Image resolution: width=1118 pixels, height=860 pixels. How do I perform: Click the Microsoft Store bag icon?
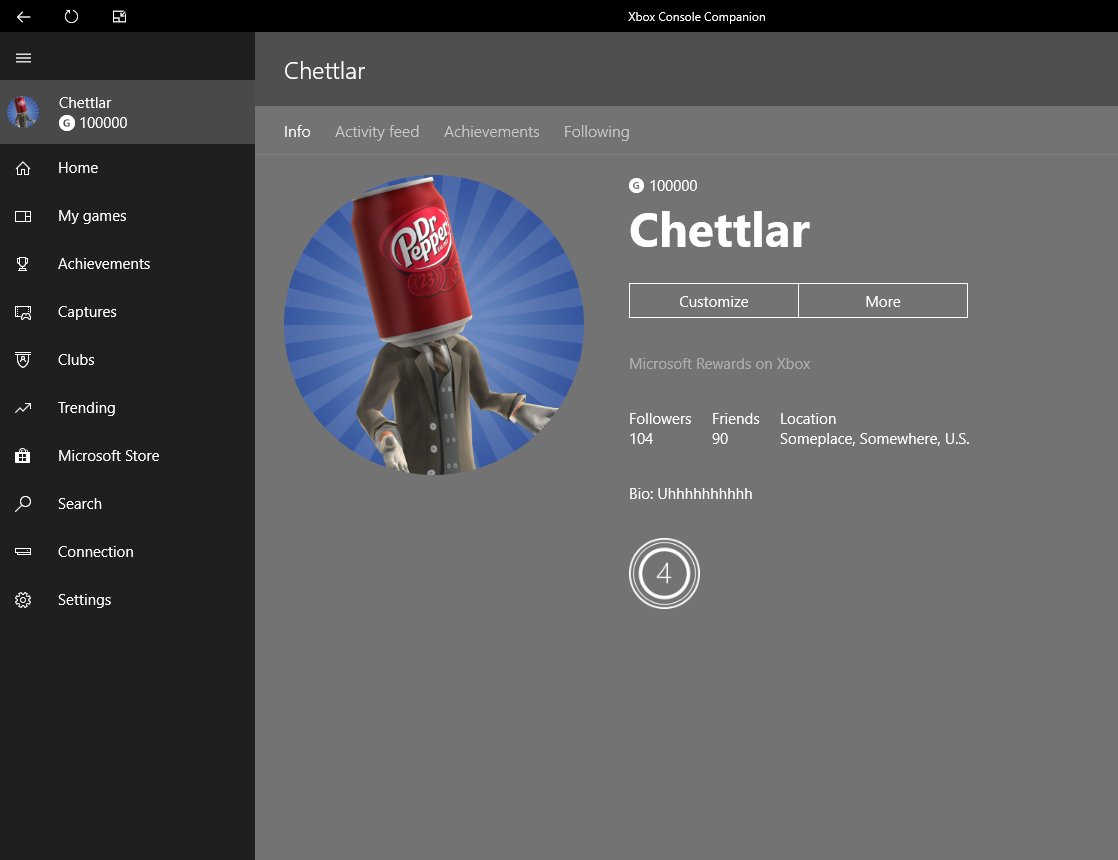pyautogui.click(x=23, y=456)
